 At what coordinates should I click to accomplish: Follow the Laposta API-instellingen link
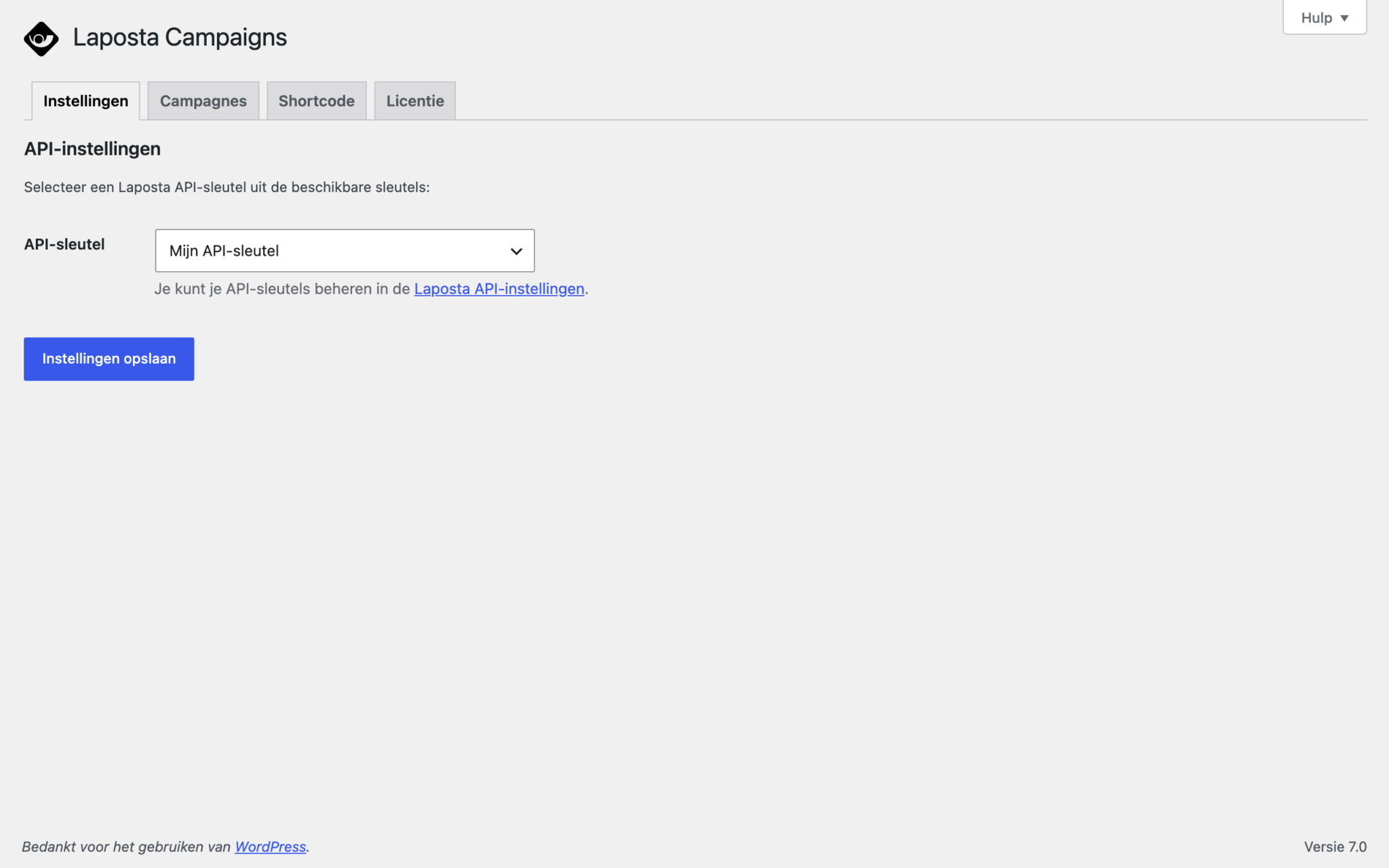point(499,289)
